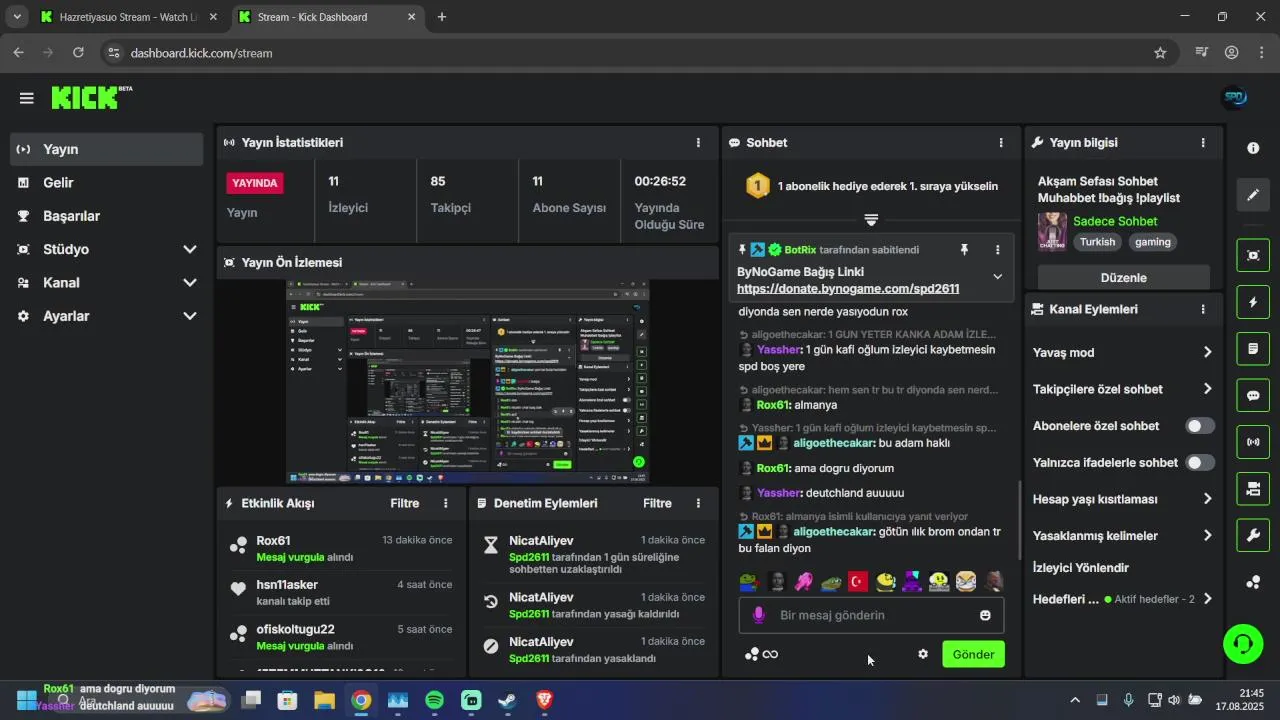
Task: Open Steam from the taskbar
Action: pyautogui.click(x=508, y=701)
